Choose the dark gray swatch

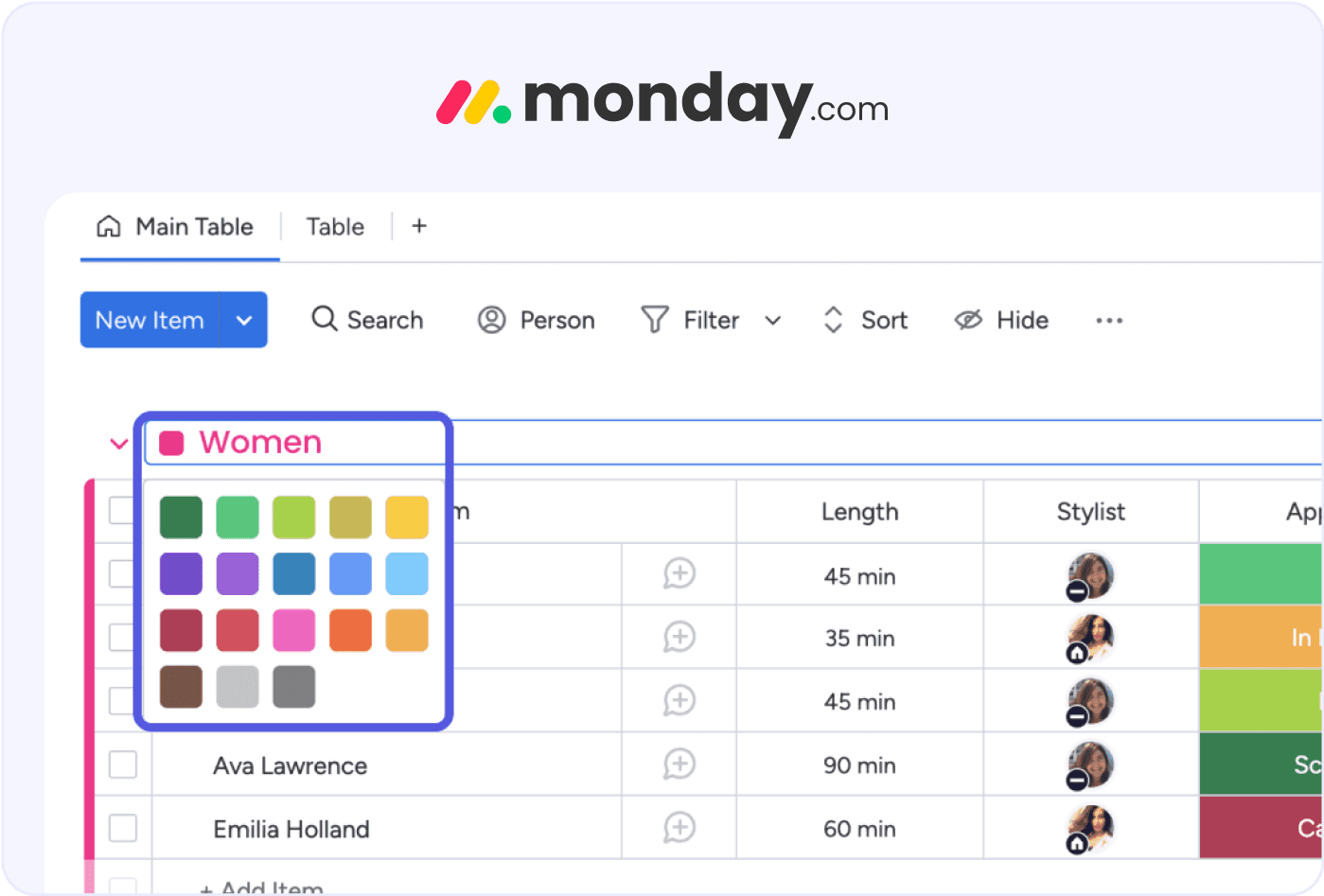pyautogui.click(x=293, y=687)
